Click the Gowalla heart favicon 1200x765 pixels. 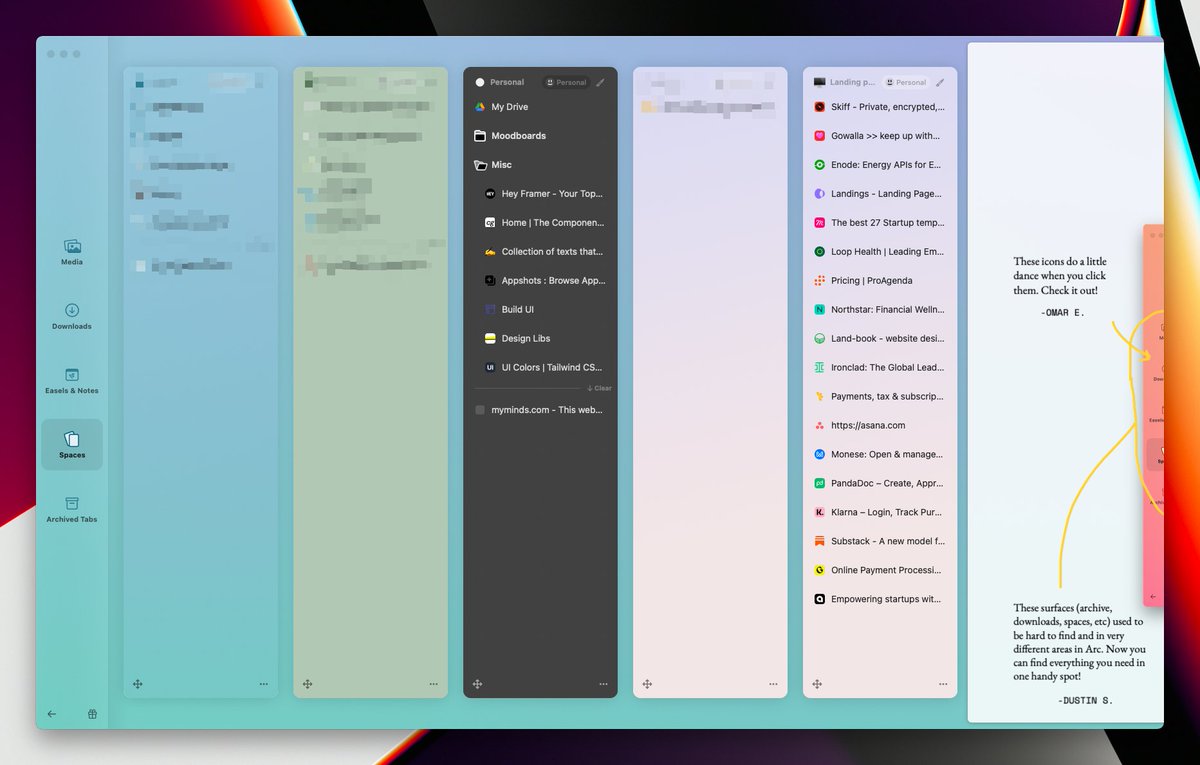tap(819, 136)
